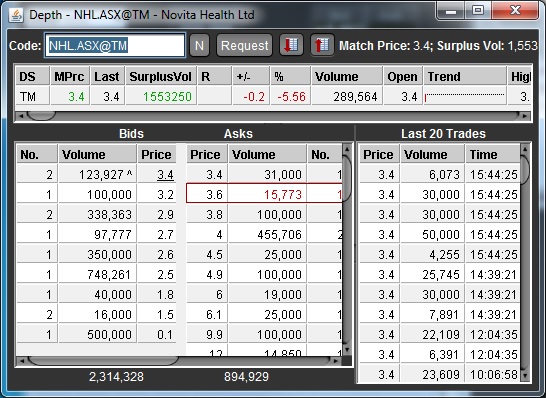Select the highlighted ask volume 15,773
Image resolution: width=546 pixels, height=398 pixels.
tap(267, 194)
